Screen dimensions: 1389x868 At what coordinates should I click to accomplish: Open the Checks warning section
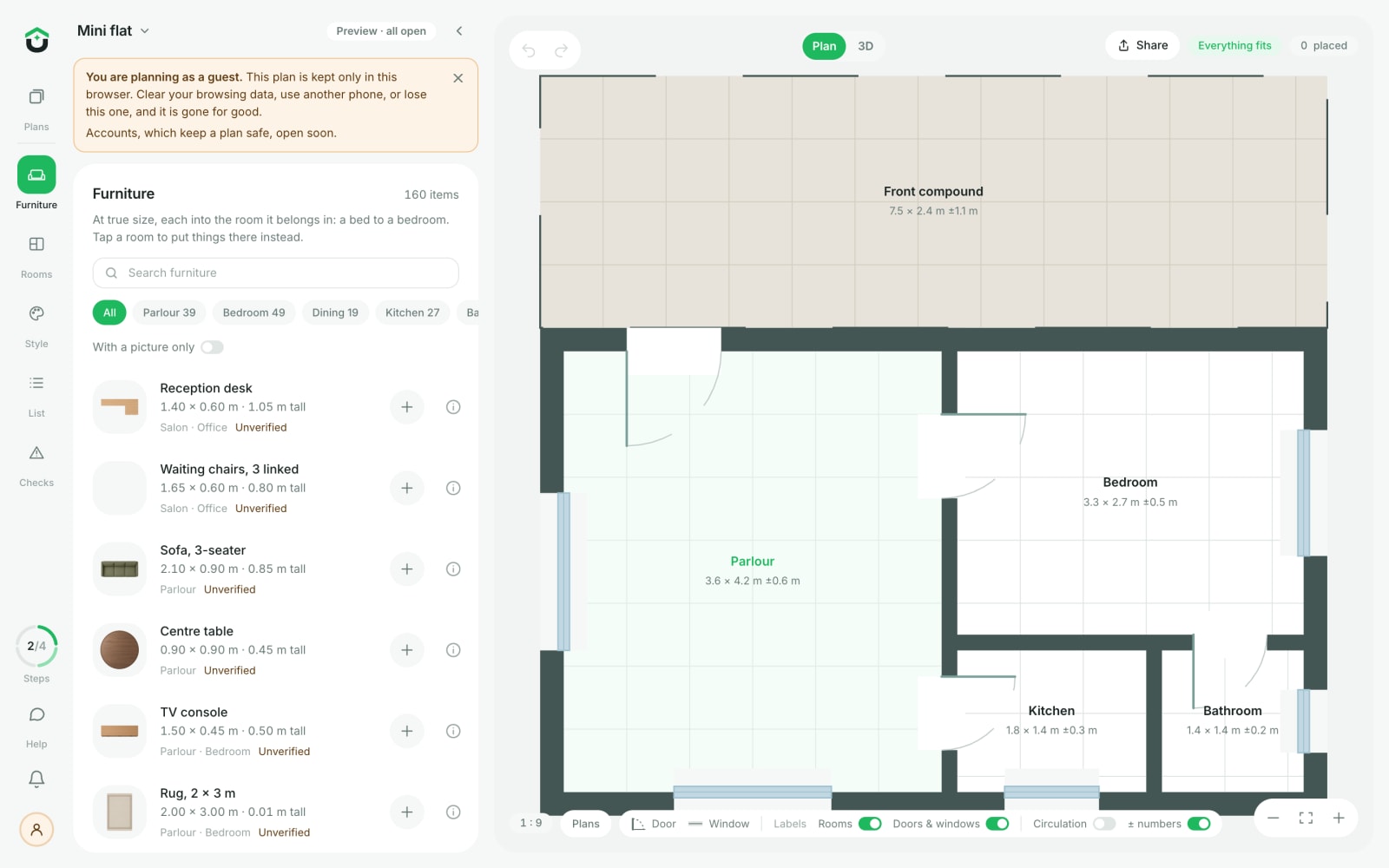[36, 465]
